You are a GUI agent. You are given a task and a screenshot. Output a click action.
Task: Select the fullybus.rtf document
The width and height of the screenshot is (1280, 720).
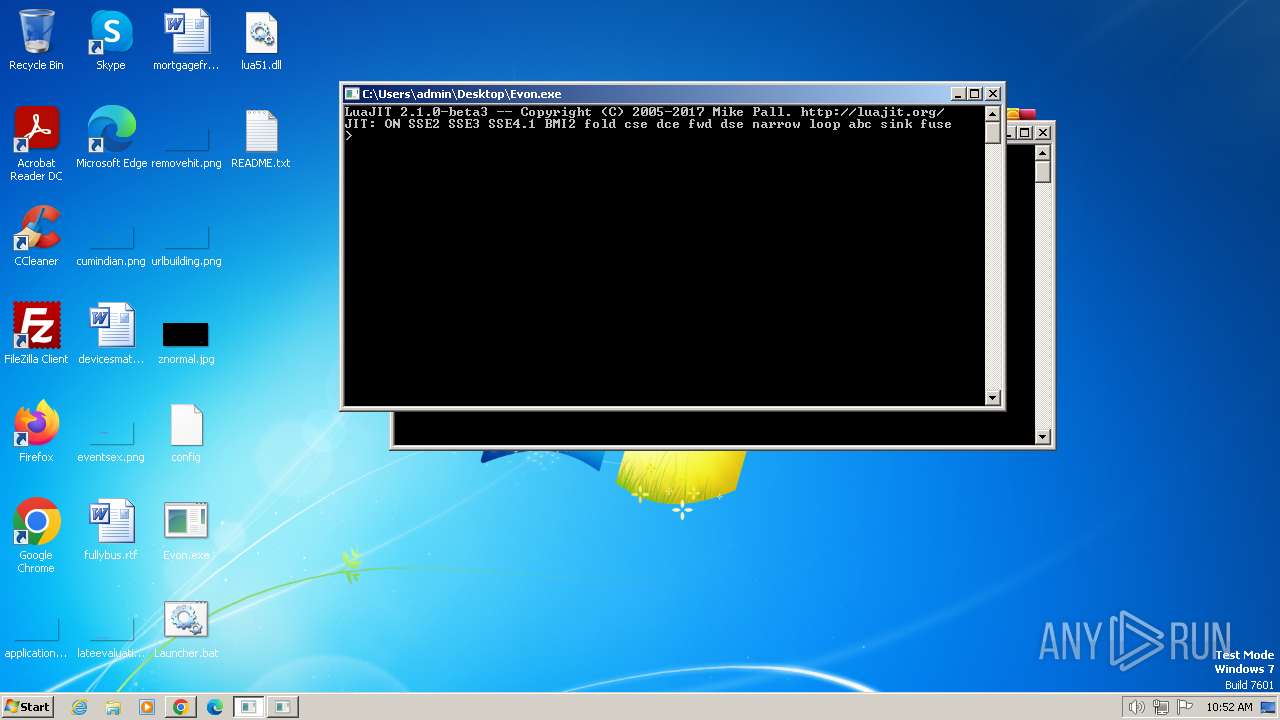coord(111,530)
